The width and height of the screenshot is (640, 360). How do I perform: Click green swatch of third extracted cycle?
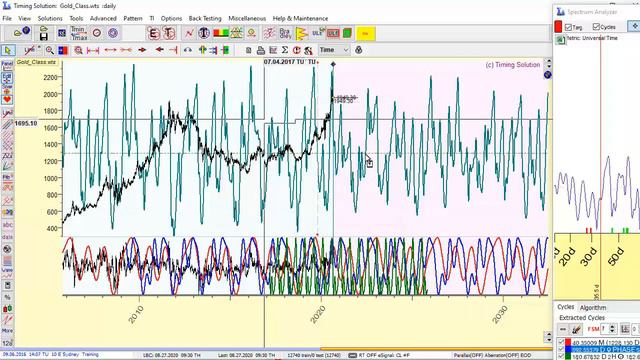click(568, 356)
